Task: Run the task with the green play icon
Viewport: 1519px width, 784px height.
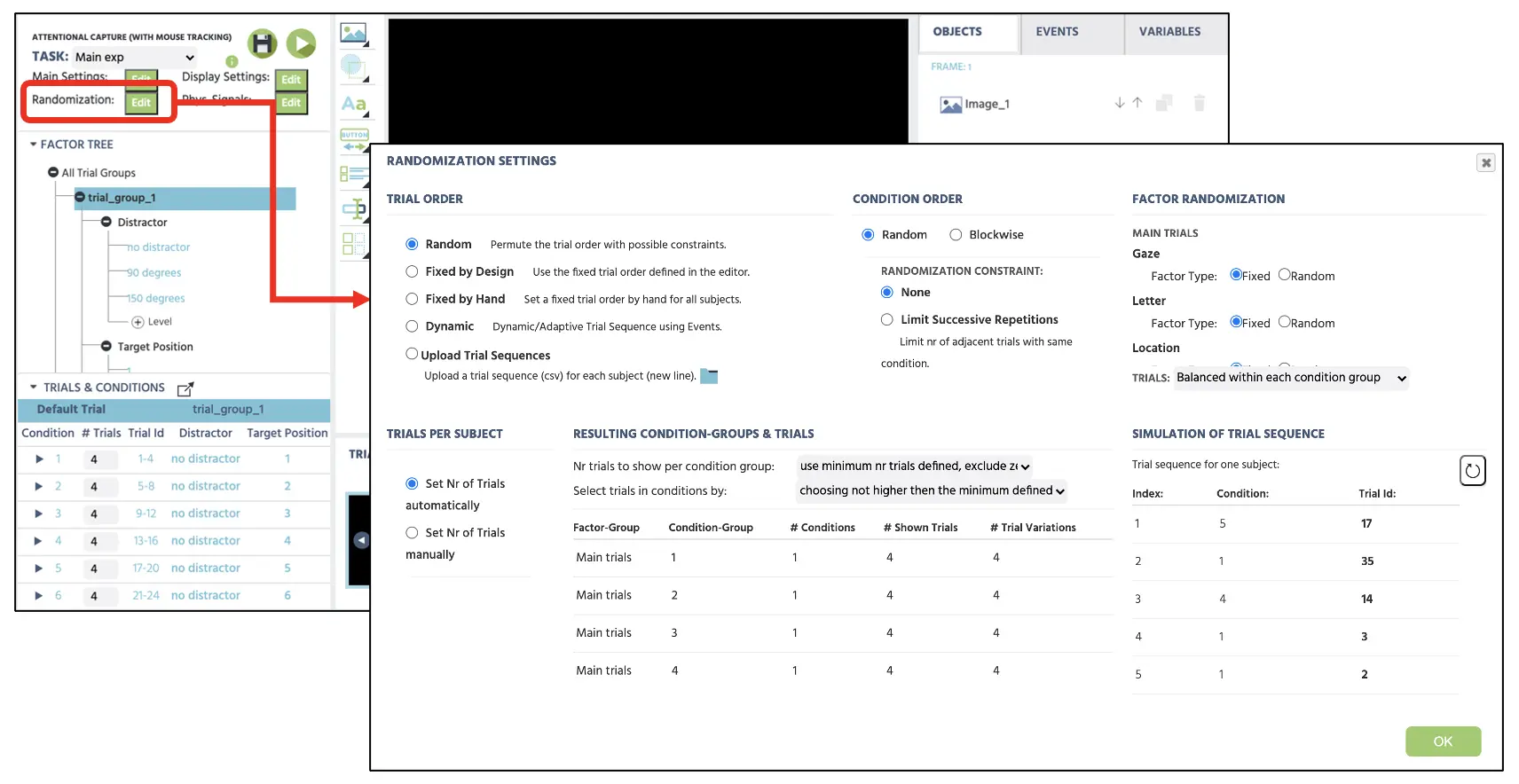Action: coord(301,43)
